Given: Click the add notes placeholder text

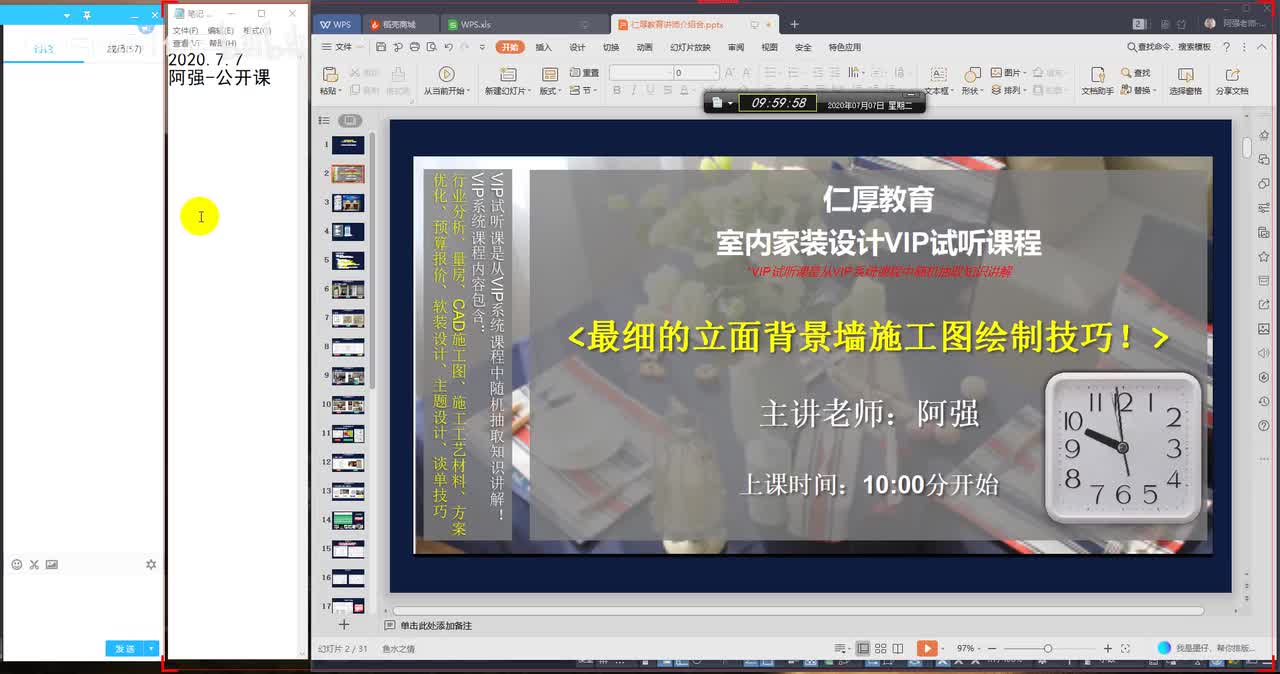Looking at the screenshot, I should click(x=436, y=625).
